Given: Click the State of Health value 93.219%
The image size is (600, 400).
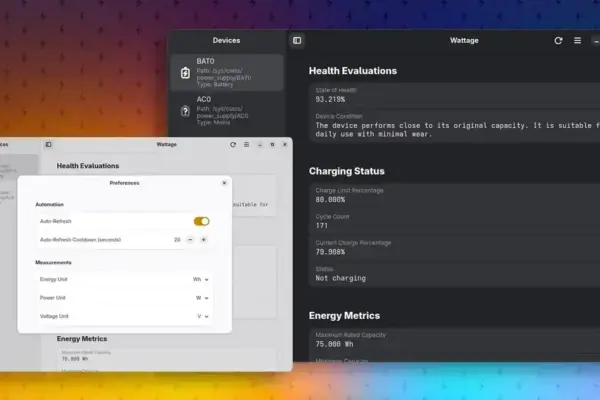Looking at the screenshot, I should point(330,100).
